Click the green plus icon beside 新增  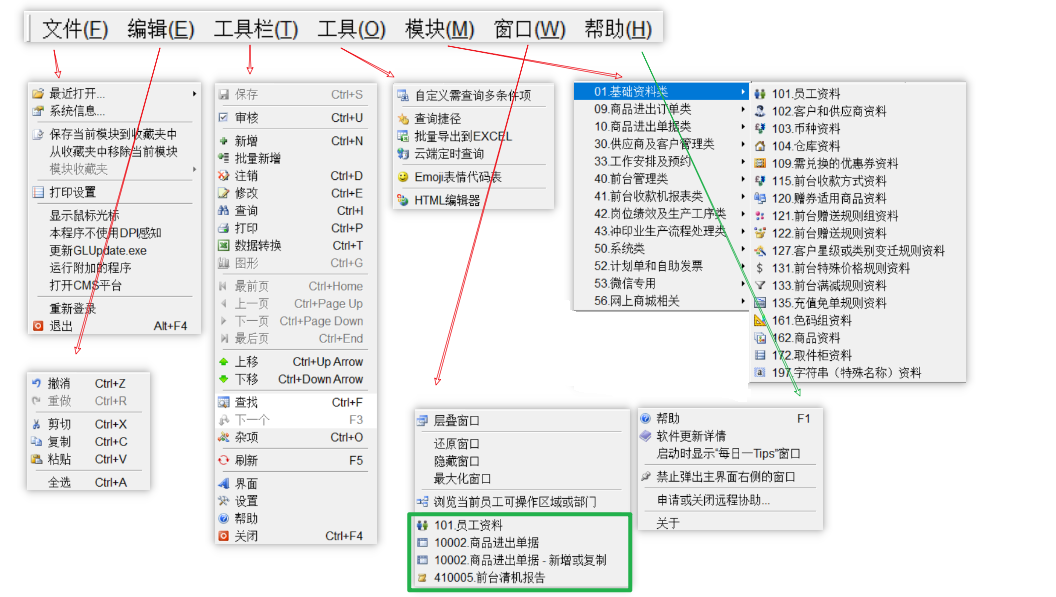(x=224, y=141)
